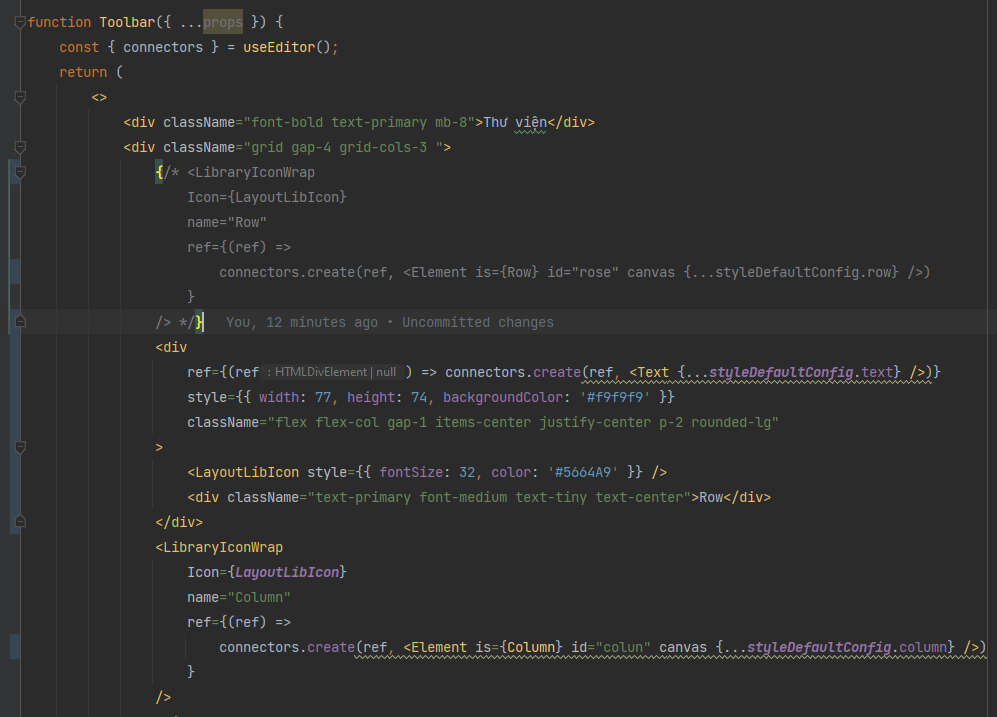Viewport: 997px width, 717px height.
Task: Click the fold end marker beside /> */}
Action: pyautogui.click(x=20, y=322)
